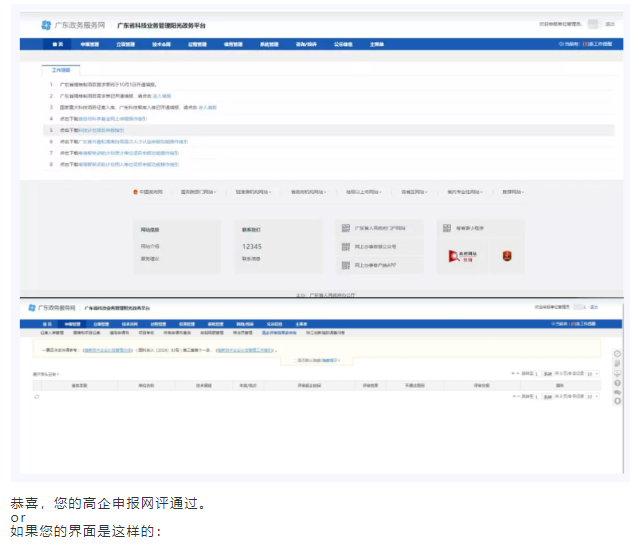Open download link in reminder row 5
Screen dimensions: 639x548
[x=101, y=130]
